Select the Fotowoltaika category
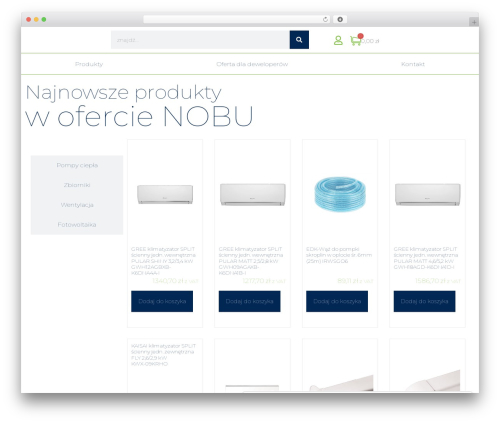 pos(77,225)
